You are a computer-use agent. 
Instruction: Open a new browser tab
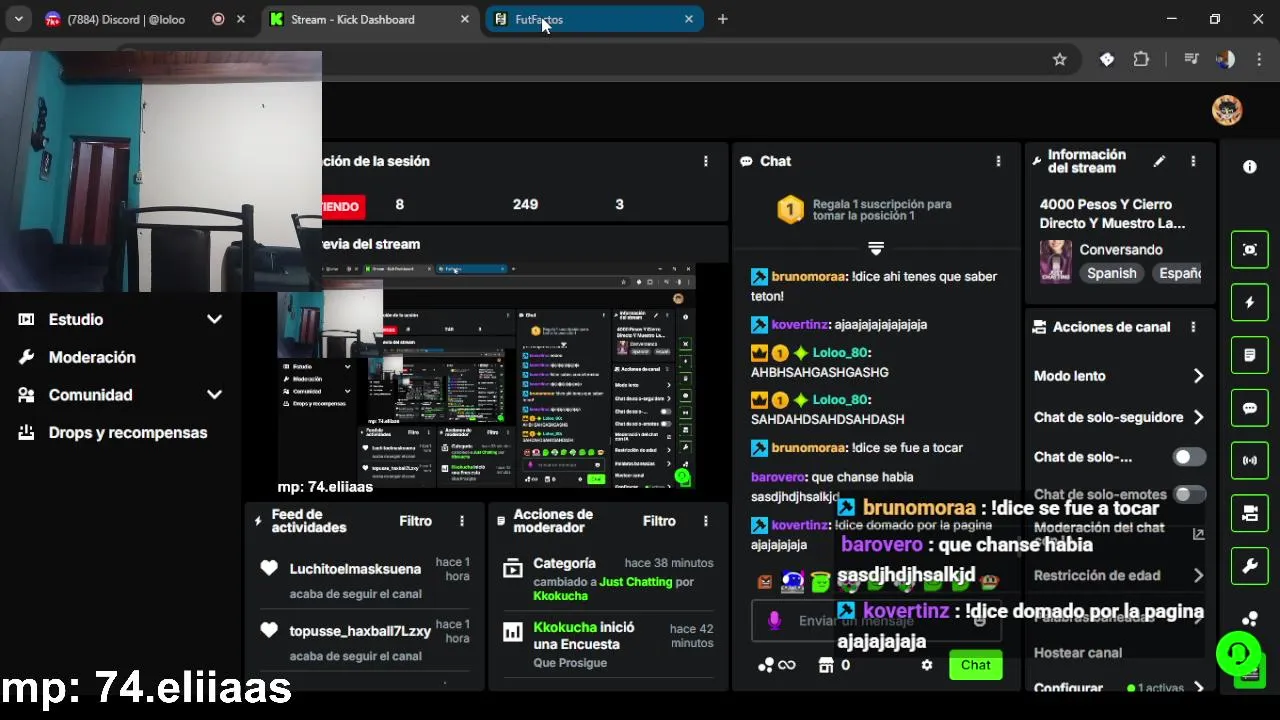(x=723, y=19)
